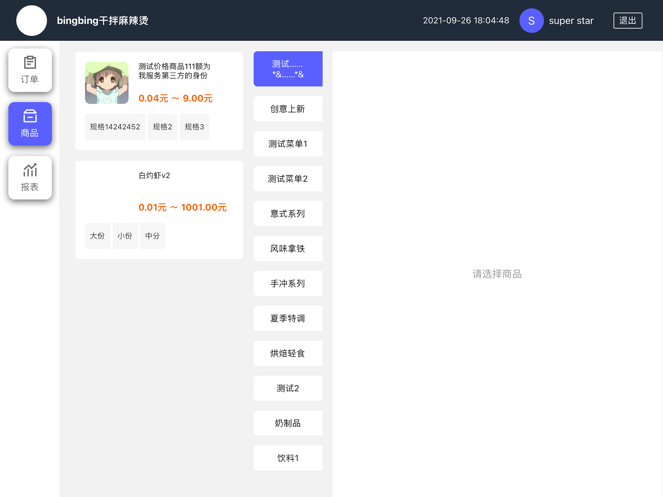Choose the 大份 size option
Viewport: 663px width, 497px height.
click(97, 236)
